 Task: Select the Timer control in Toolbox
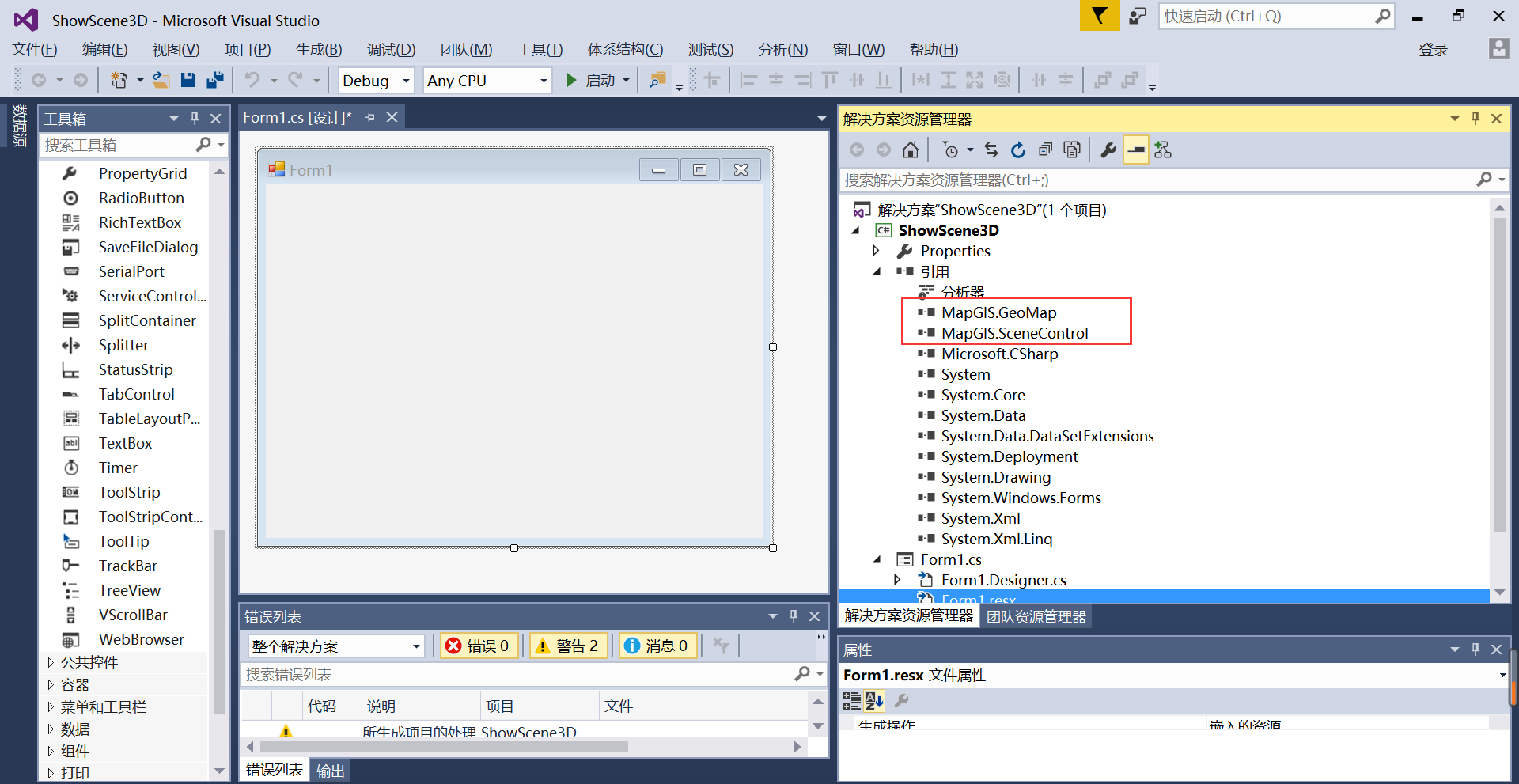pyautogui.click(x=118, y=468)
